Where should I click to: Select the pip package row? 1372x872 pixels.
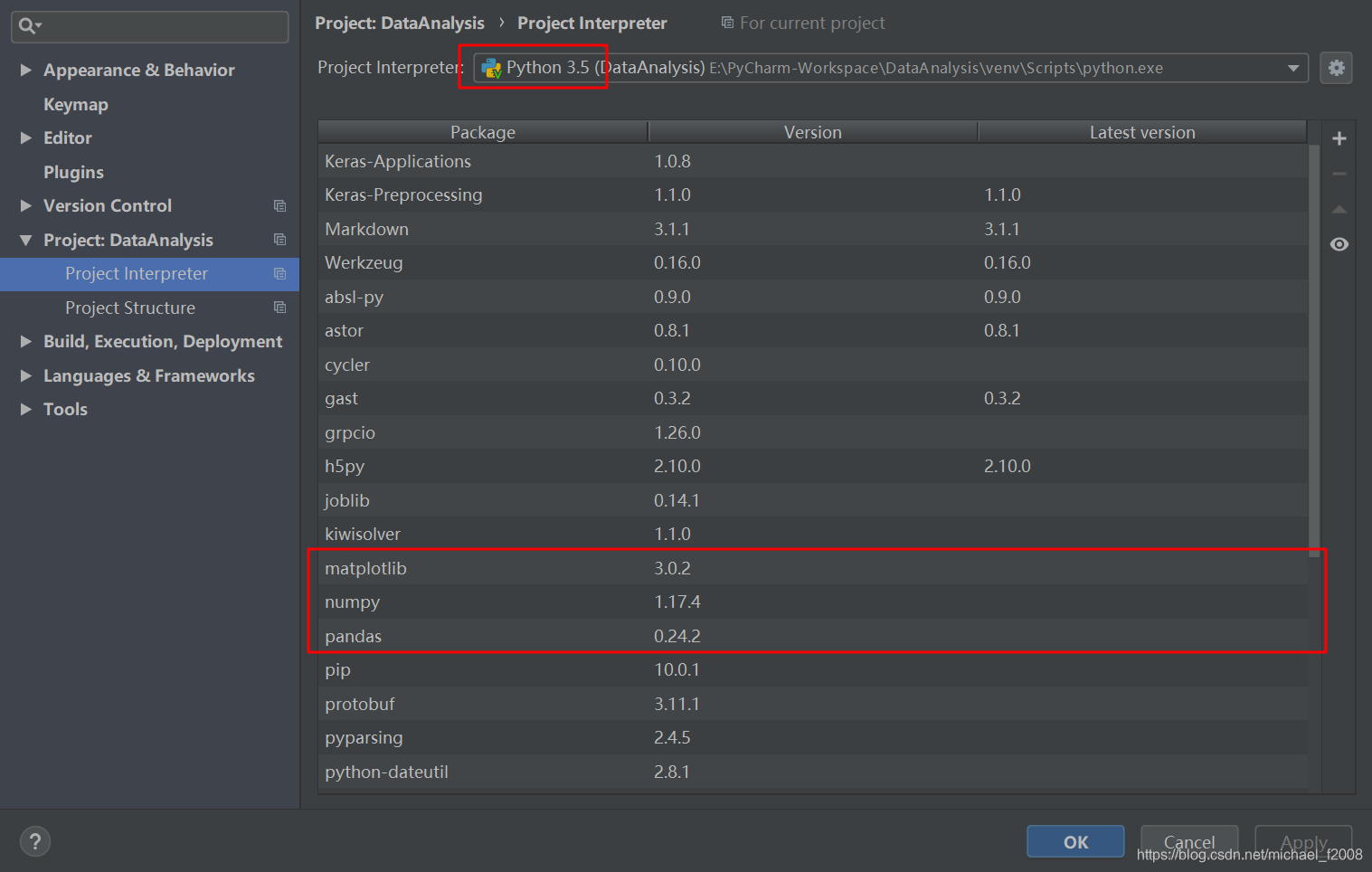[x=812, y=669]
